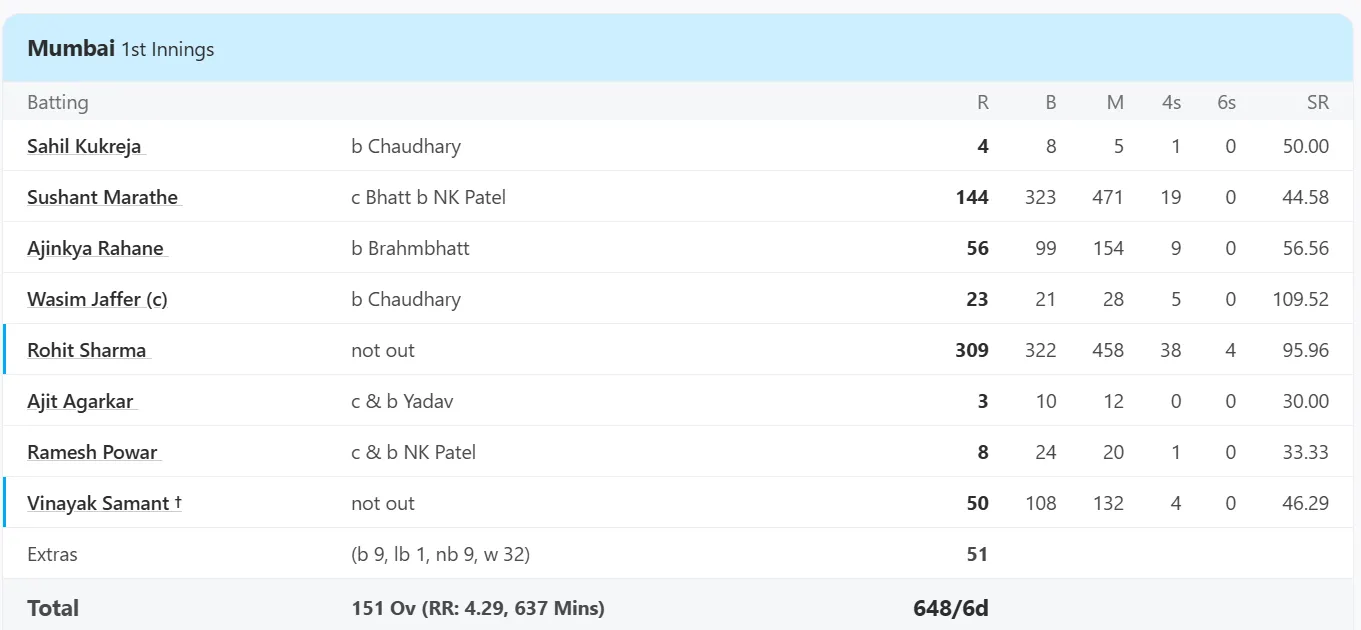Open Sushant Marathe player profile

tap(103, 197)
